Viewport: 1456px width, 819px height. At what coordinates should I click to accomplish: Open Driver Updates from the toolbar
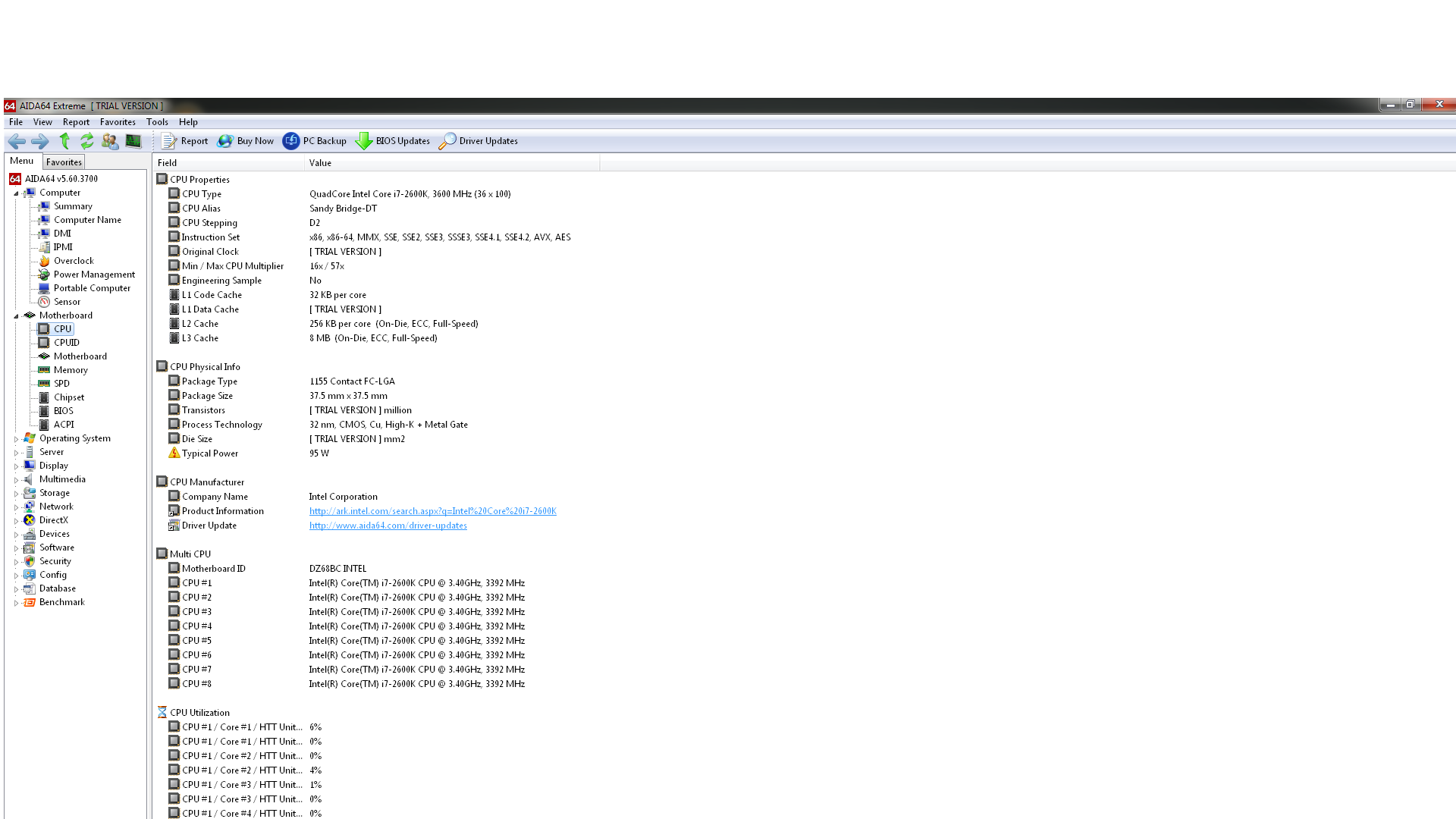(x=479, y=141)
